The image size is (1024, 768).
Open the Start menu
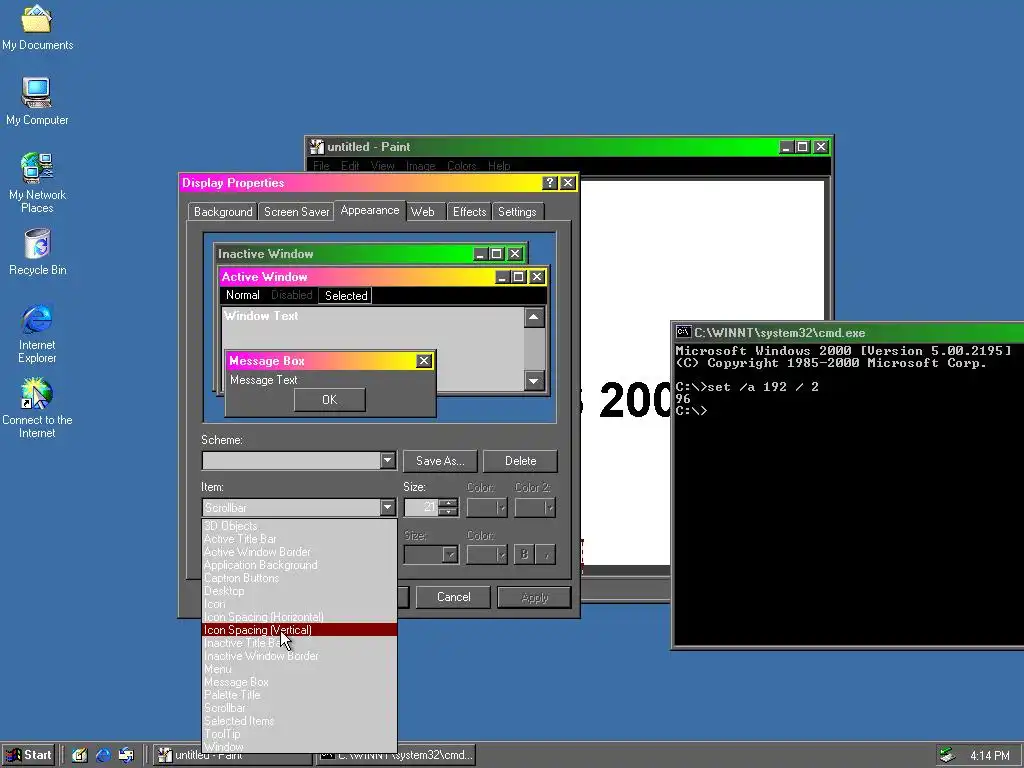pos(29,755)
